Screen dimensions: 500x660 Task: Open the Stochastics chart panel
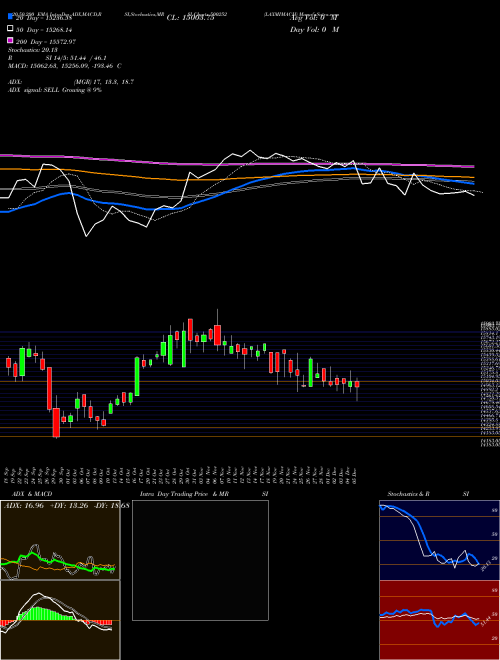pyautogui.click(x=439, y=540)
